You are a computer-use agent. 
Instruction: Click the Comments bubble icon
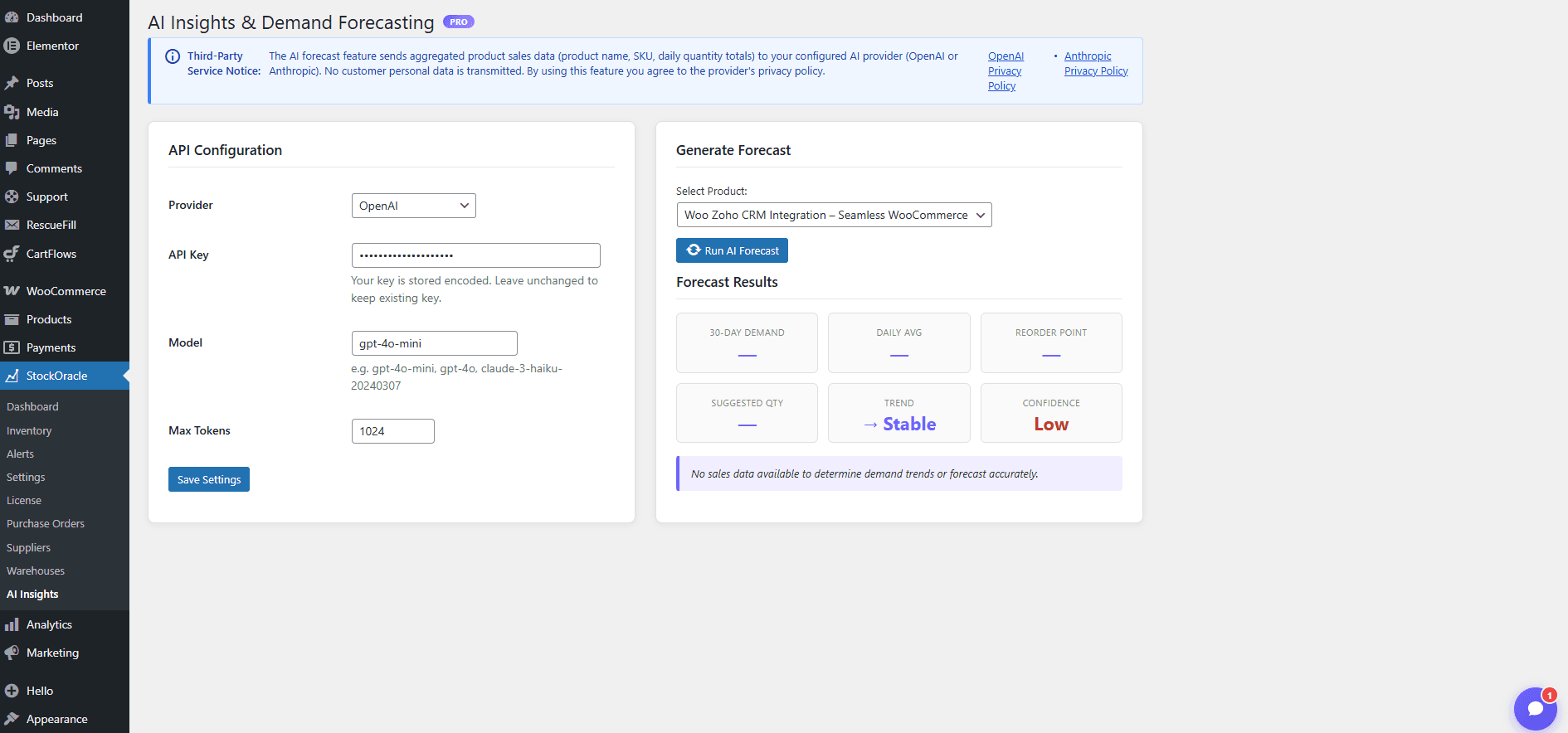[12, 168]
